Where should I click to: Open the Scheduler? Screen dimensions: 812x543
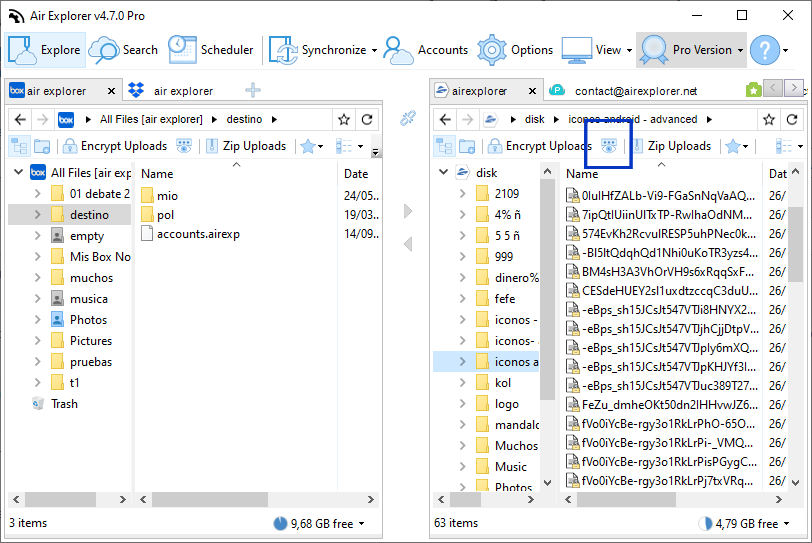pos(211,50)
